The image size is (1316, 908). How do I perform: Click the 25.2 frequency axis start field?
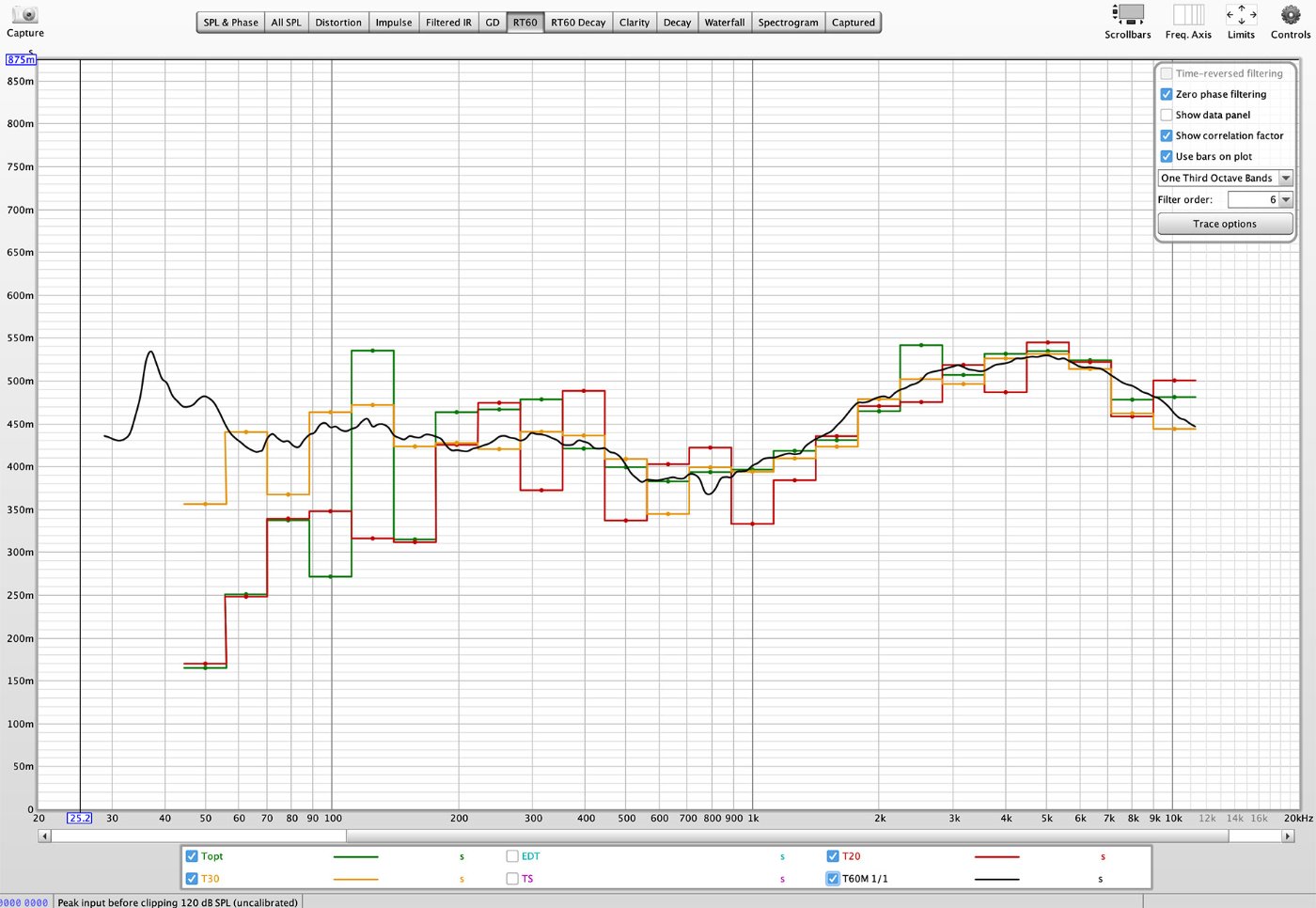80,818
